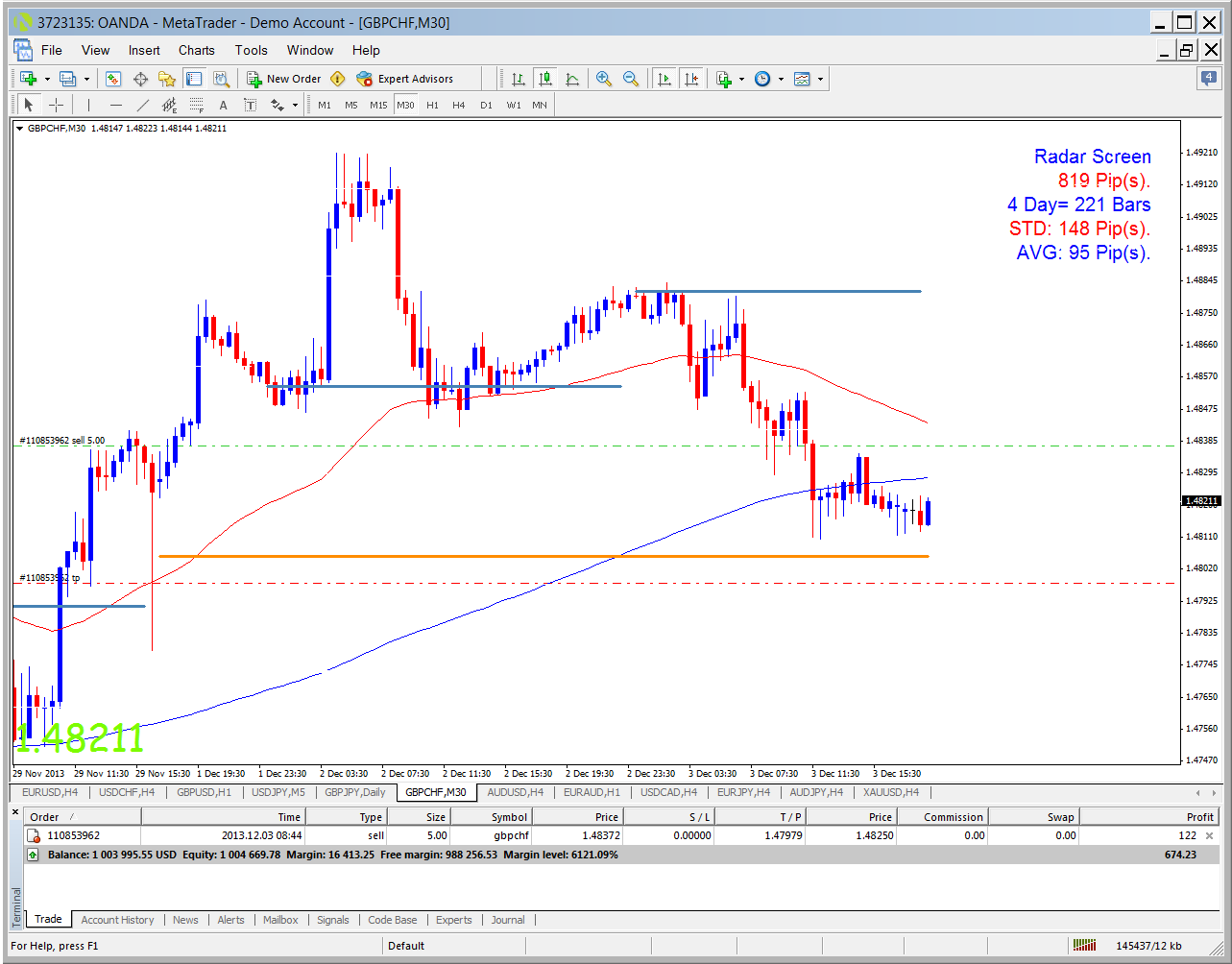Click the New Order button

pyautogui.click(x=284, y=79)
